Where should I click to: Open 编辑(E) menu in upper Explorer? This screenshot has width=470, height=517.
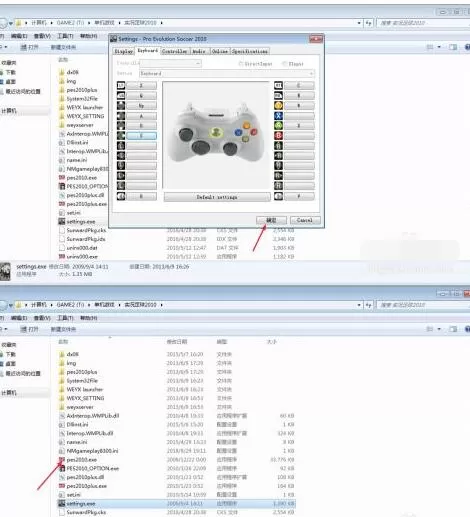coord(19,36)
